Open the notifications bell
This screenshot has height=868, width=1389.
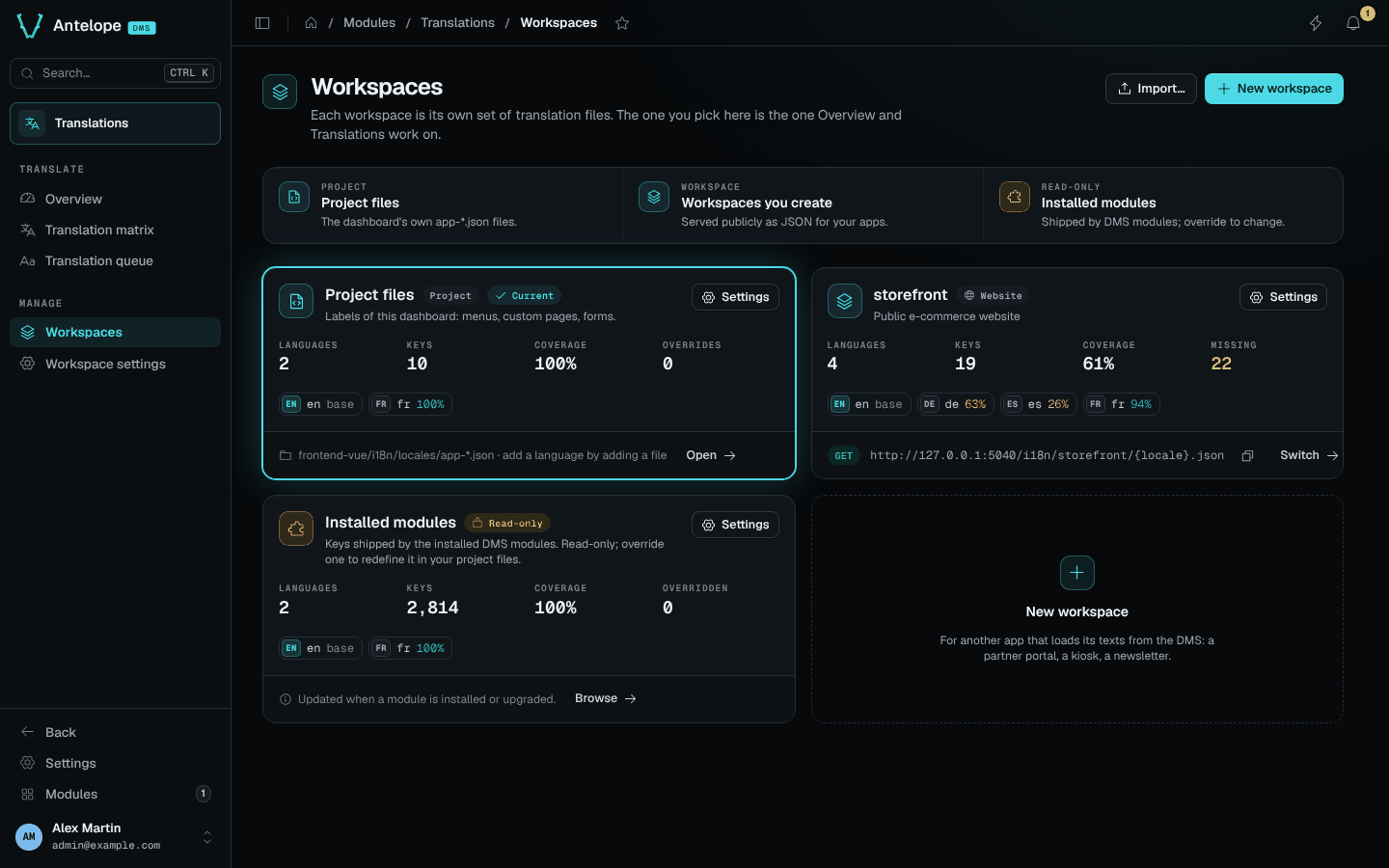click(1353, 23)
